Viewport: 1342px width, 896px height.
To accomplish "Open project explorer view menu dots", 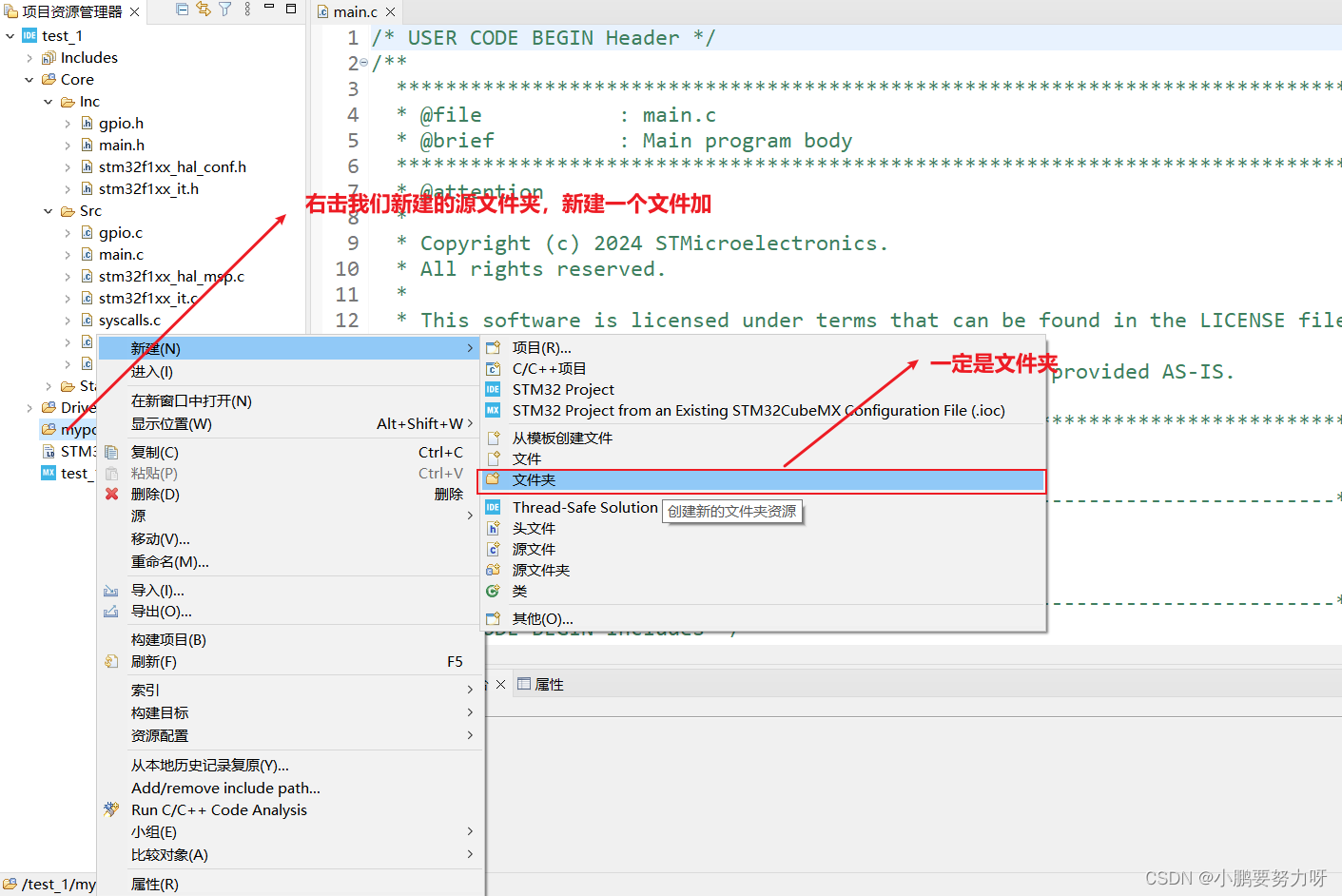I will (x=247, y=10).
